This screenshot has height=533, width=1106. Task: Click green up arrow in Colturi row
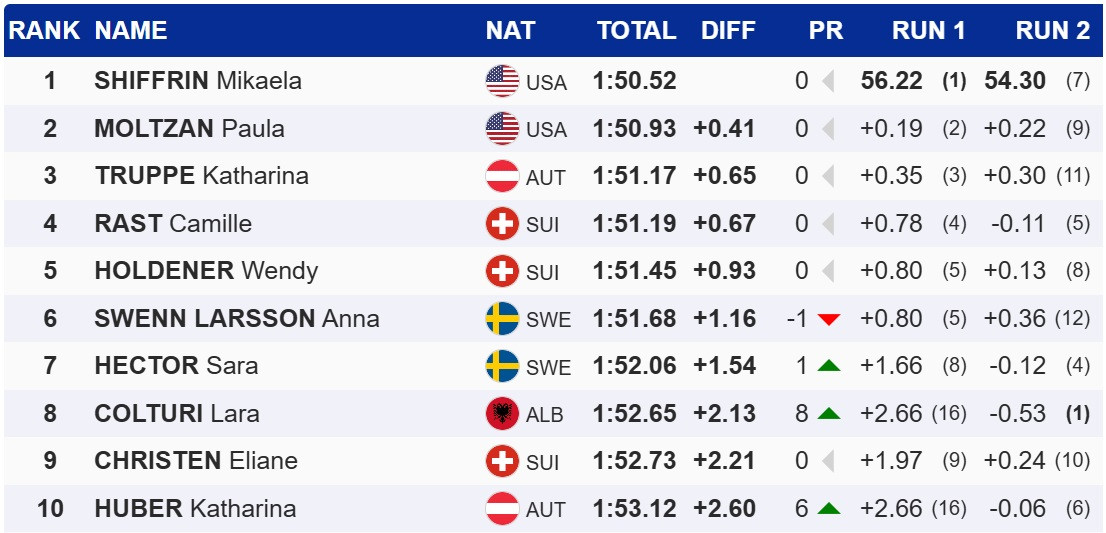[x=827, y=414]
